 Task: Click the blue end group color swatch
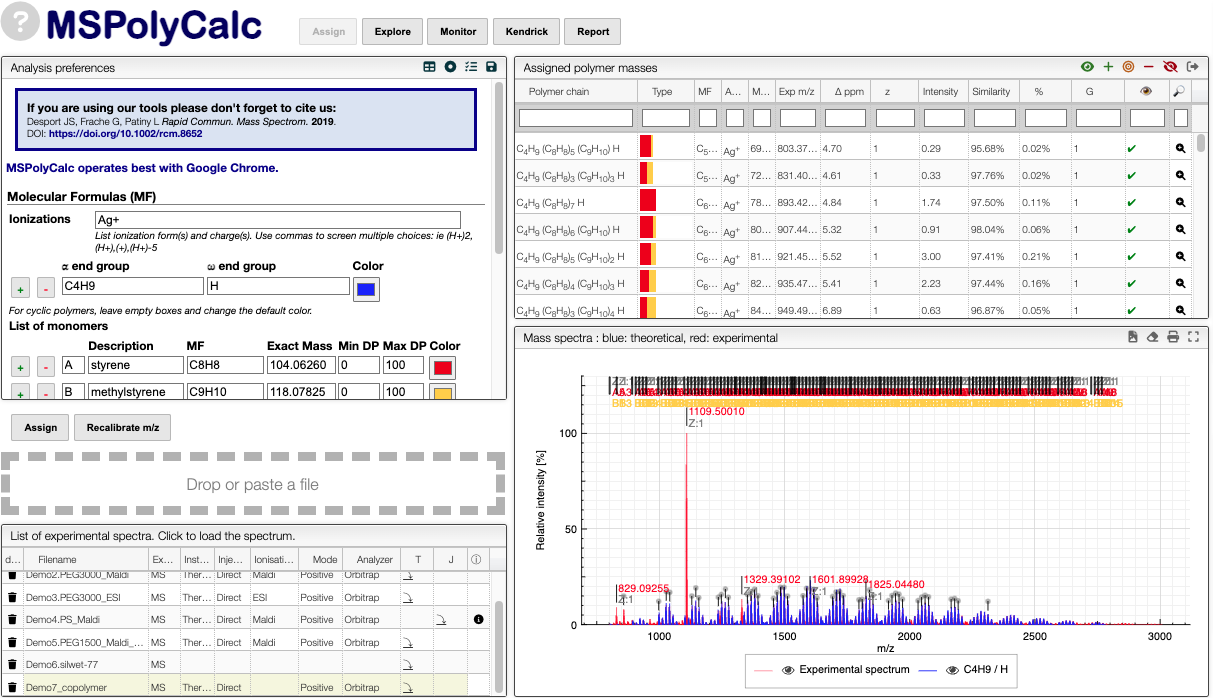[x=366, y=289]
